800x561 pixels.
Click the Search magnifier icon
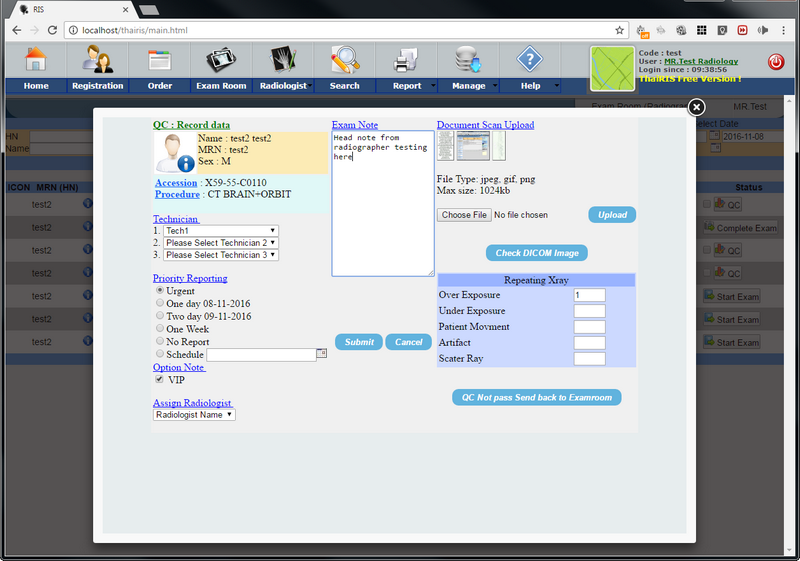tap(345, 60)
